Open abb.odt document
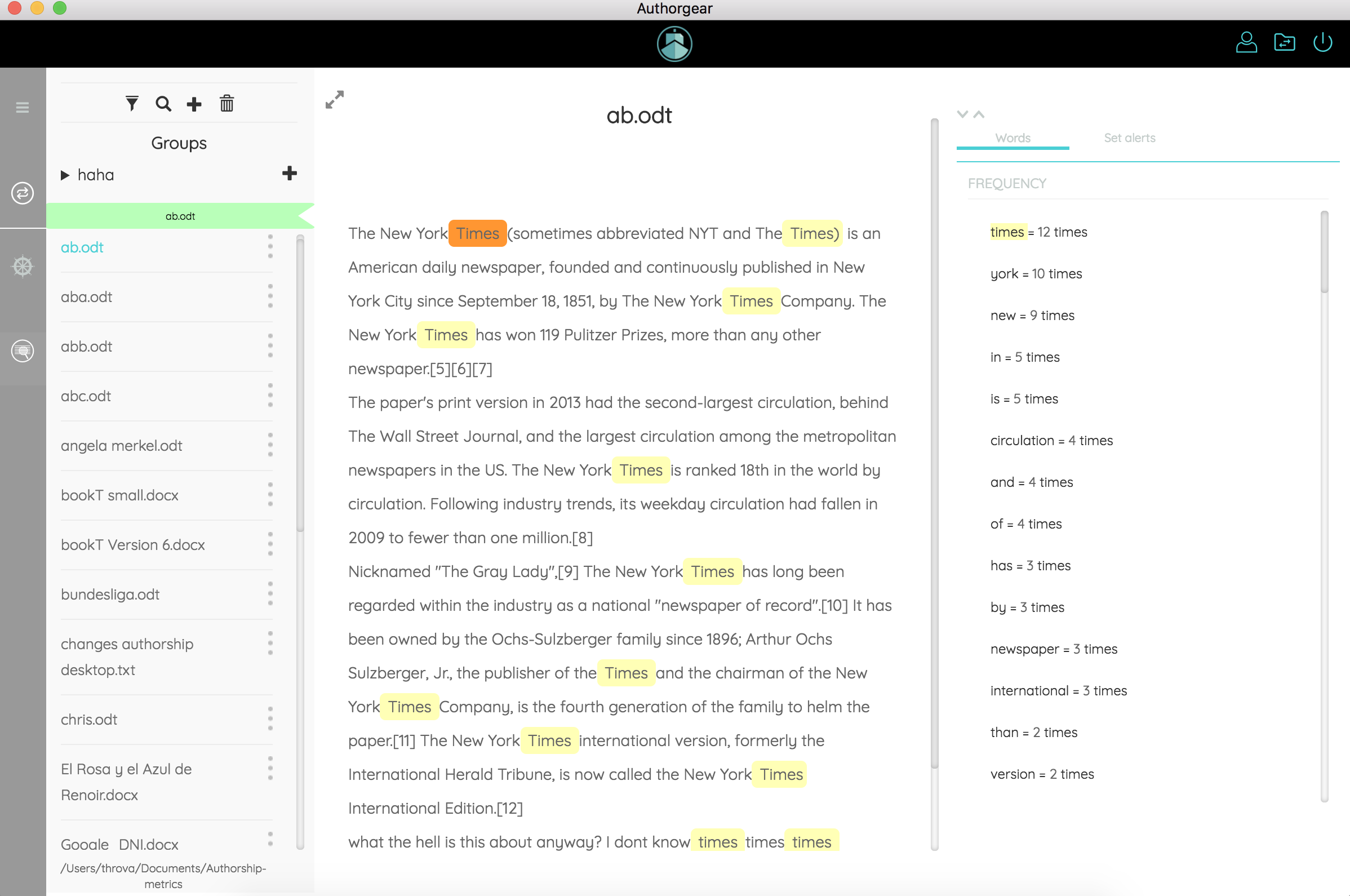1350x896 pixels. tap(86, 347)
